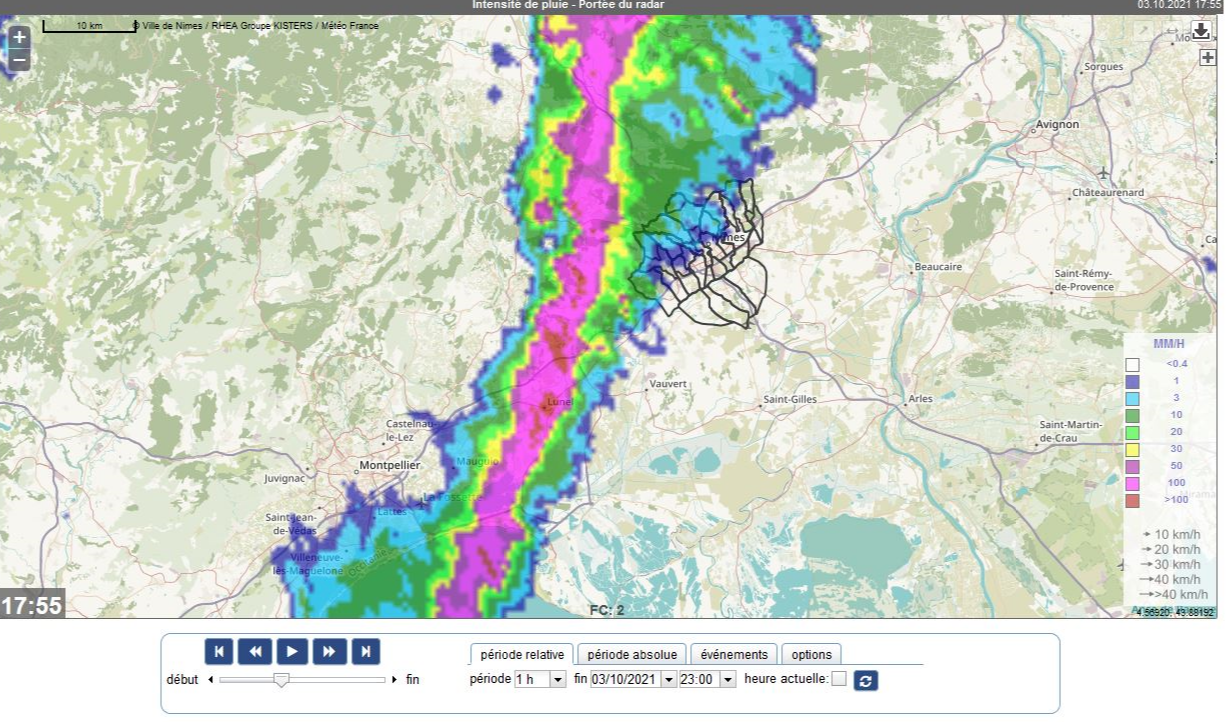Select the période relative tab
The image size is (1232, 722).
click(522, 655)
